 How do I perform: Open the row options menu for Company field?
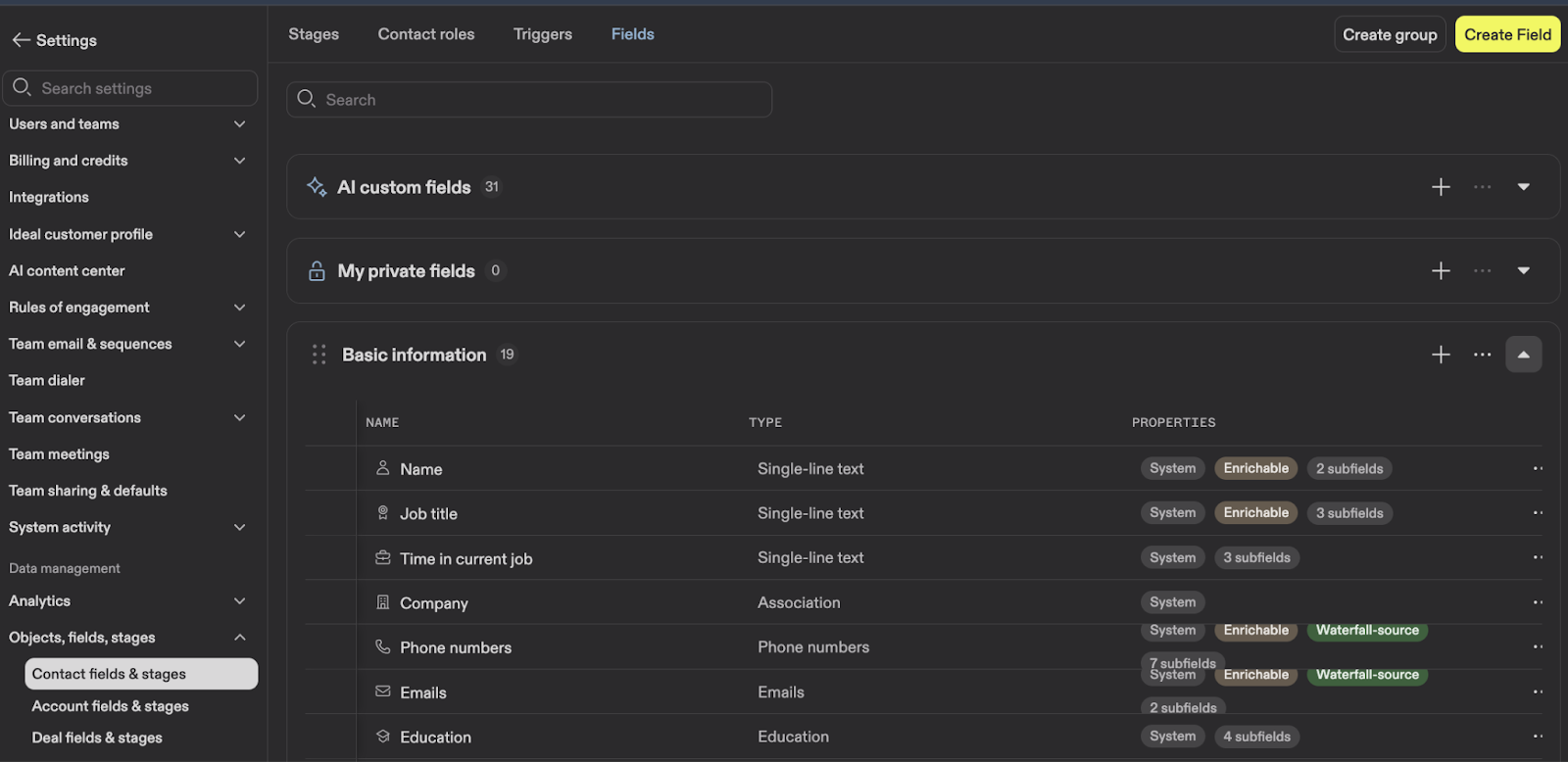click(1537, 602)
